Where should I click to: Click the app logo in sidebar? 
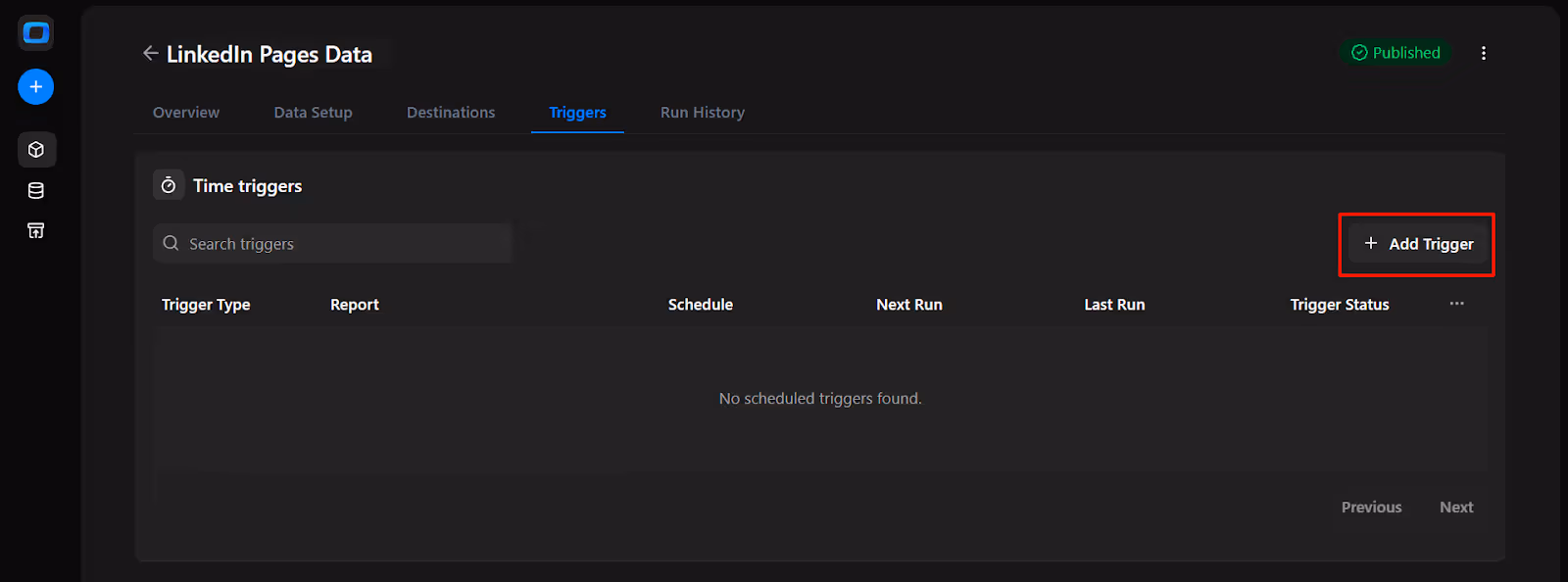[36, 33]
